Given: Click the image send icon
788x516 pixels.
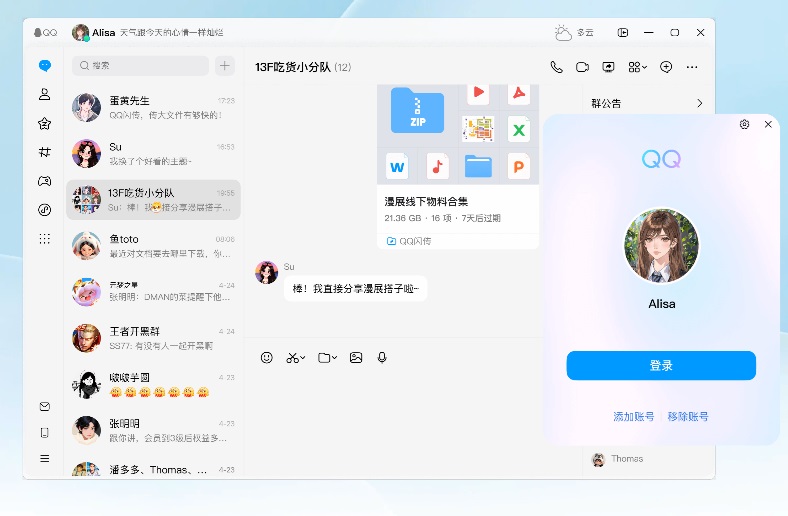Looking at the screenshot, I should [356, 357].
